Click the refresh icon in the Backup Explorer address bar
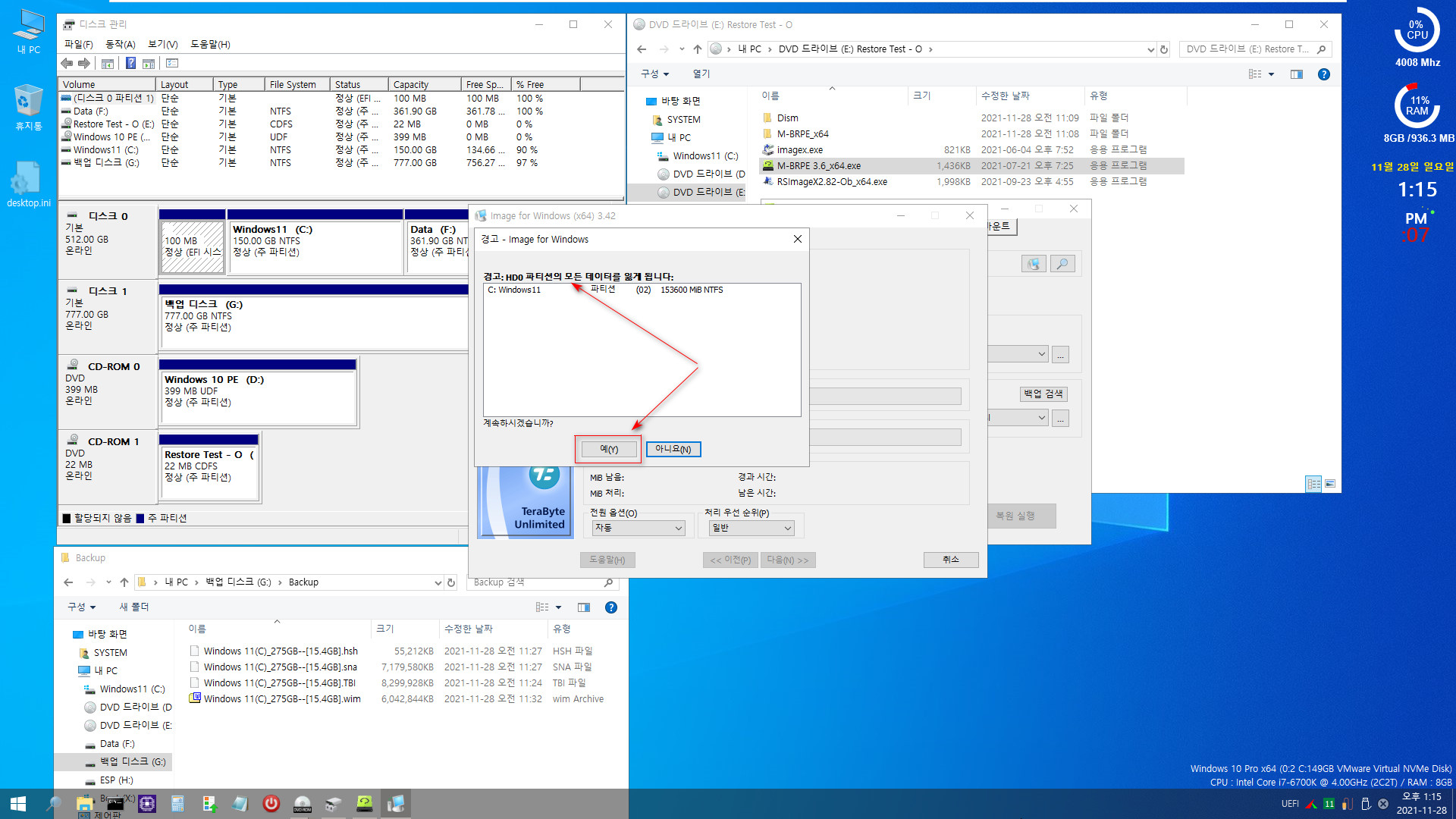 tap(451, 582)
